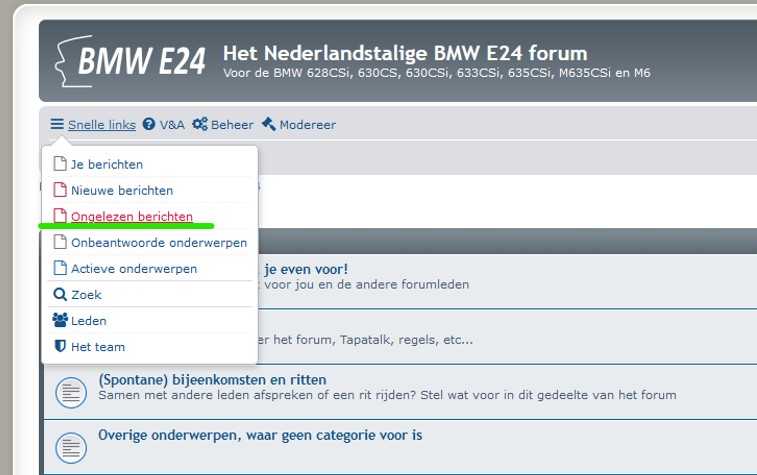Open the Beheer link
This screenshot has width=757, height=475.
pyautogui.click(x=232, y=125)
